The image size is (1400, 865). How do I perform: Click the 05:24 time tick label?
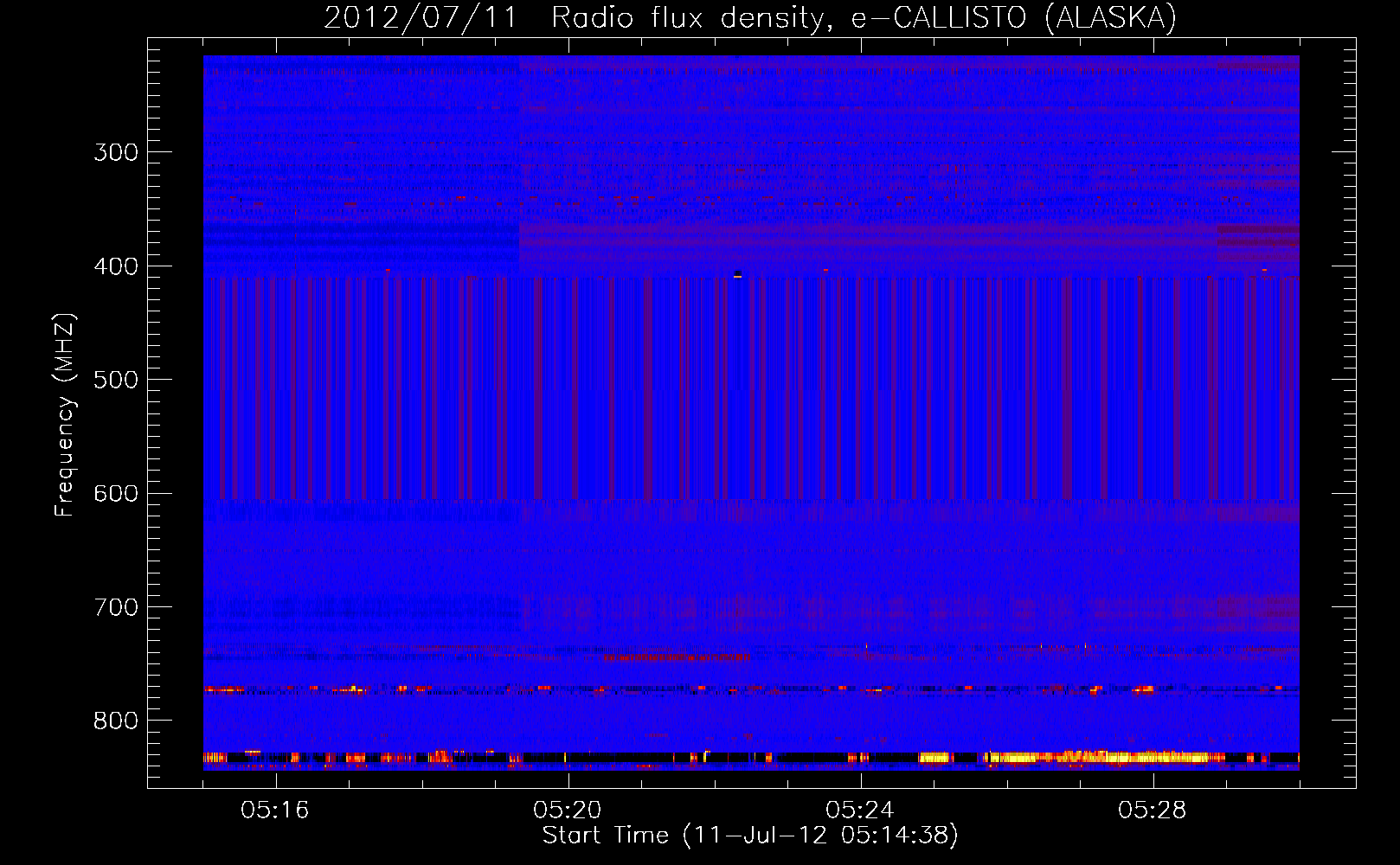(x=860, y=811)
